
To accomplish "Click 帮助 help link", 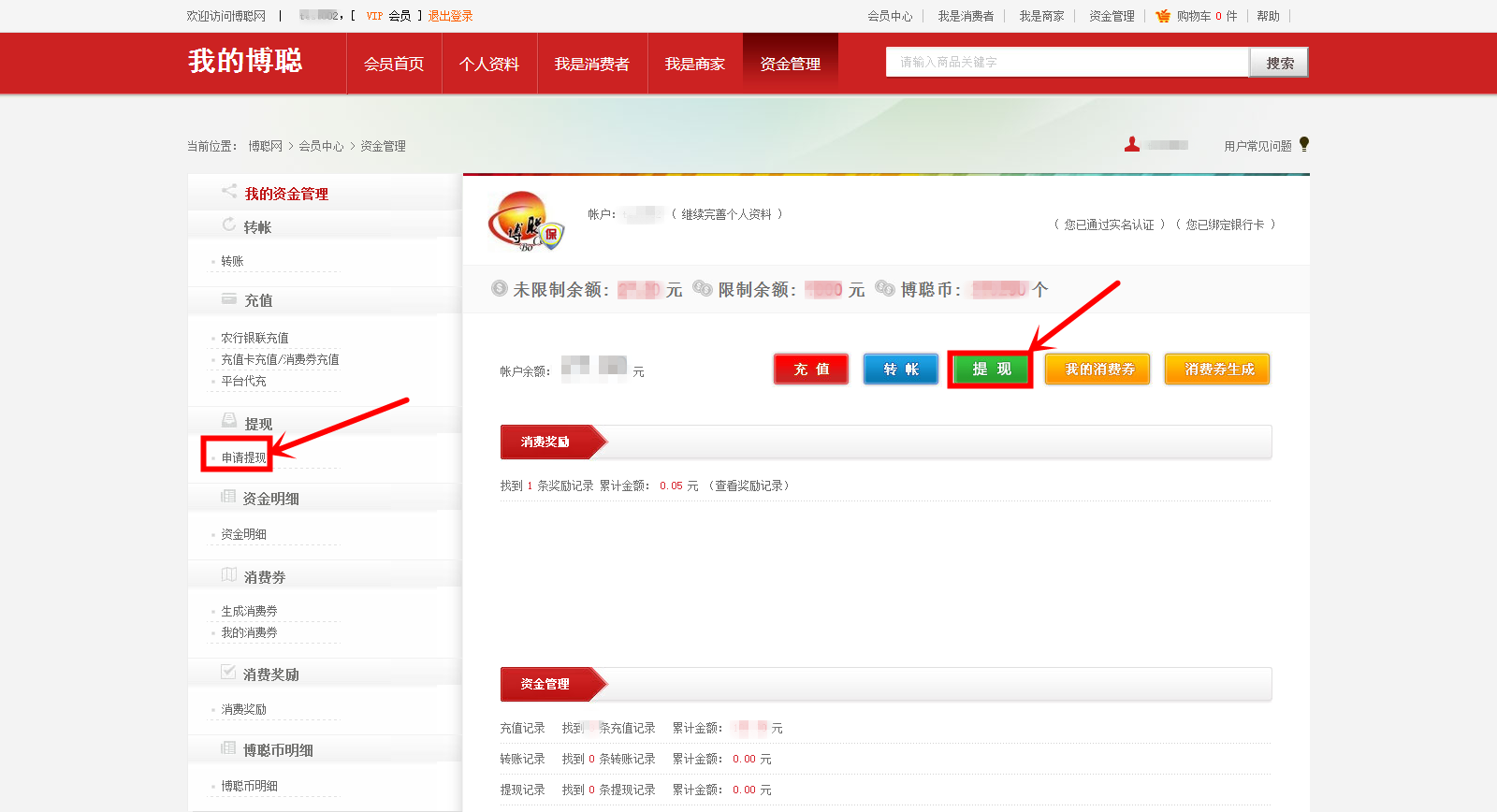I will click(1268, 16).
